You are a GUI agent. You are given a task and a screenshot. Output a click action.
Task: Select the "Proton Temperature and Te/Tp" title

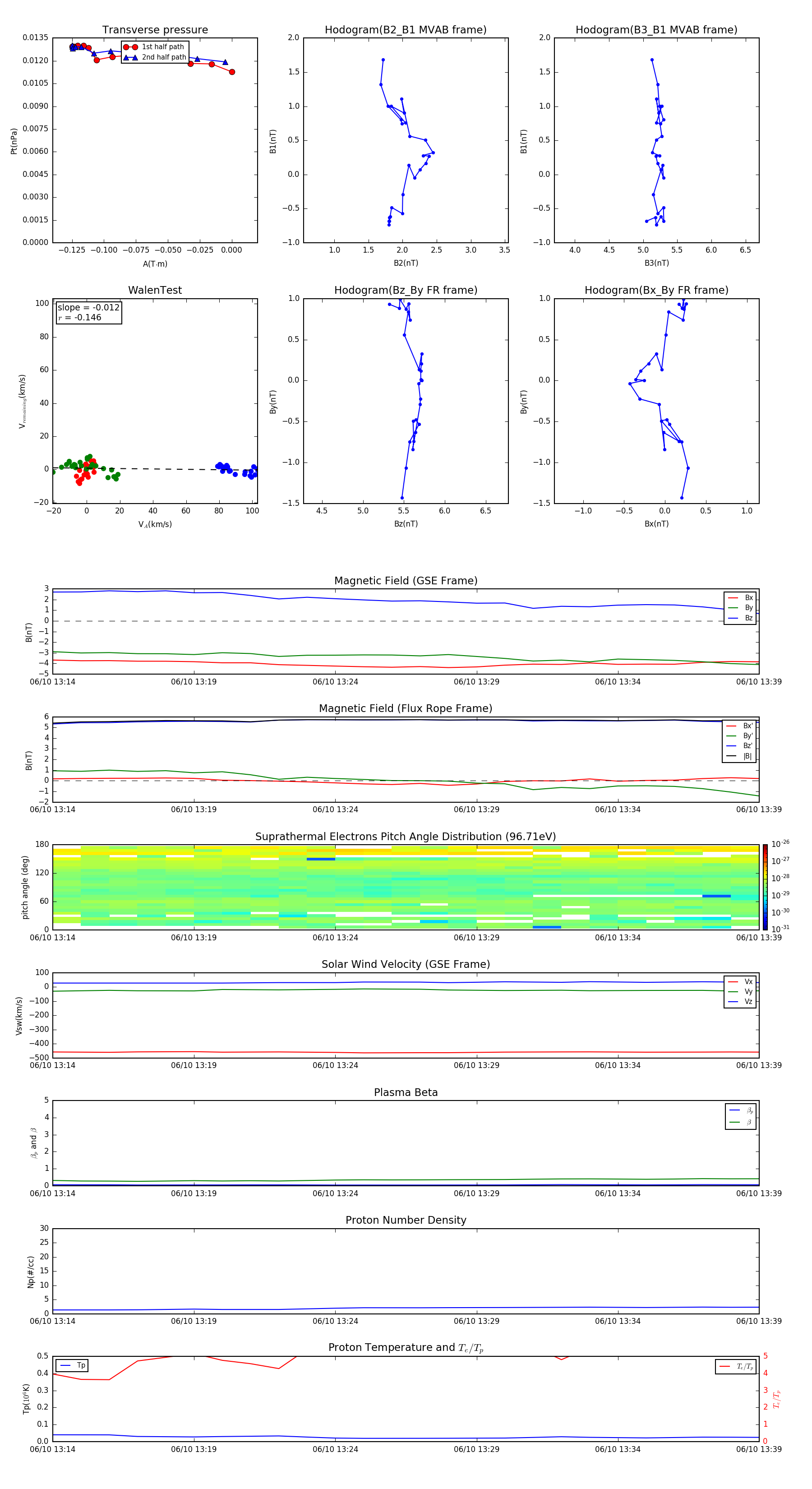(x=406, y=1348)
